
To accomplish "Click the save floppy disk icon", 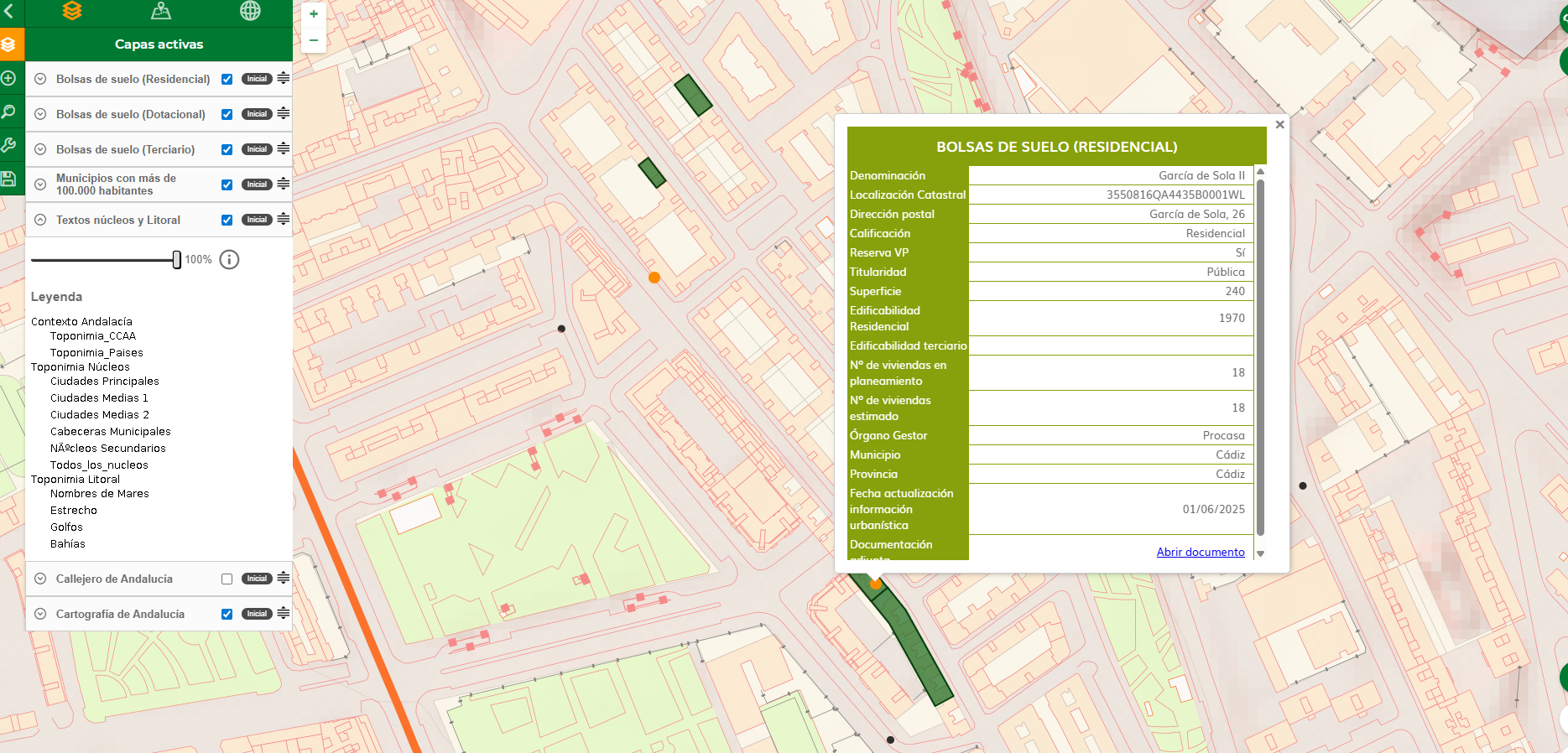I will point(8,179).
